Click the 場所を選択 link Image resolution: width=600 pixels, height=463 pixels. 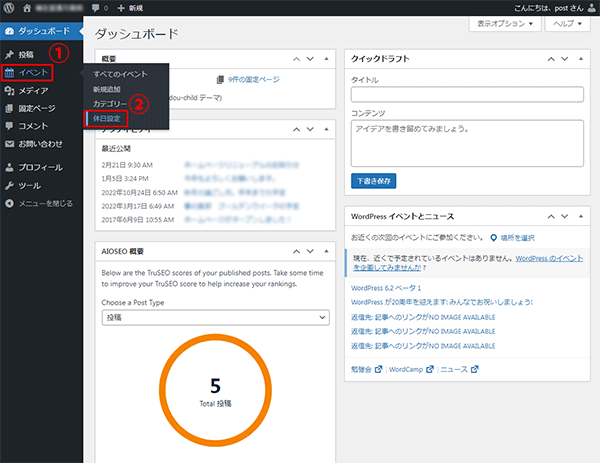pos(517,238)
